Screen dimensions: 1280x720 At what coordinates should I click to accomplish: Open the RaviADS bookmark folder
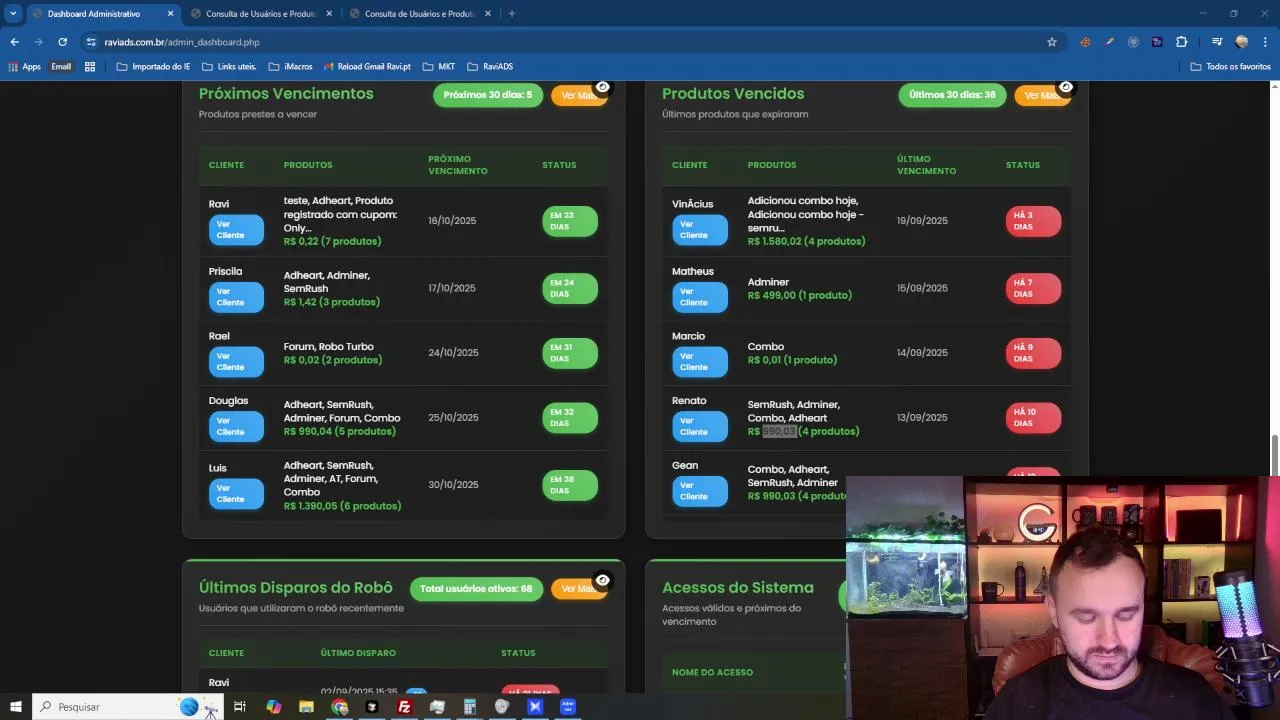coord(490,67)
